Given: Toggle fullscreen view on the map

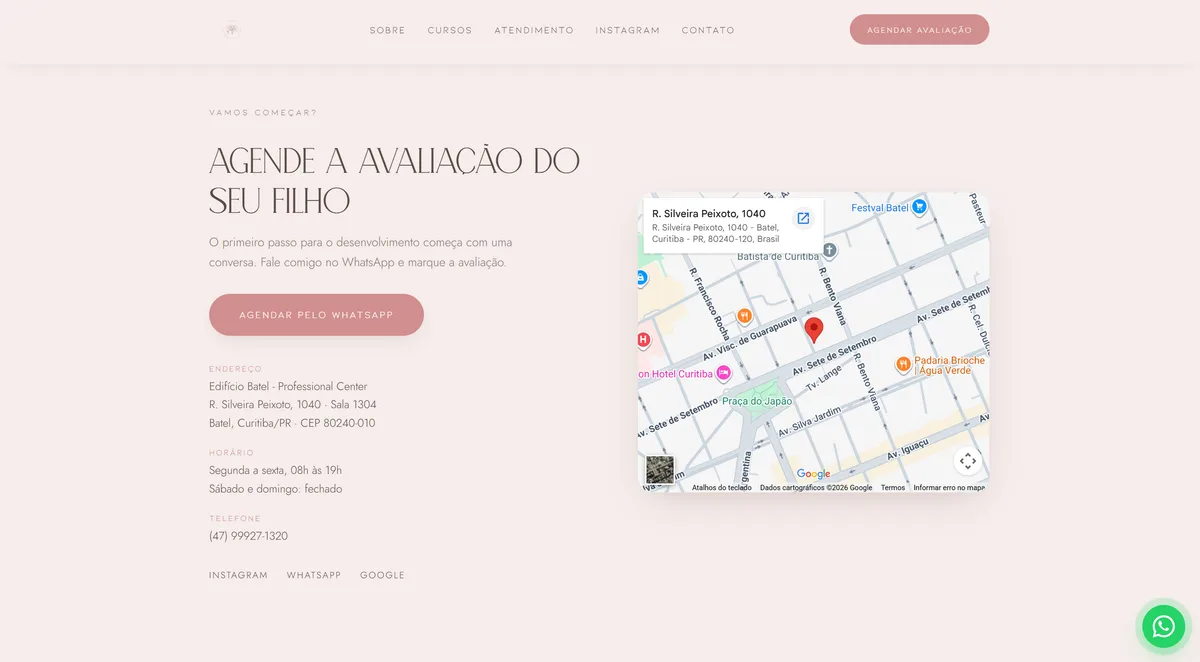Looking at the screenshot, I should coord(967,461).
